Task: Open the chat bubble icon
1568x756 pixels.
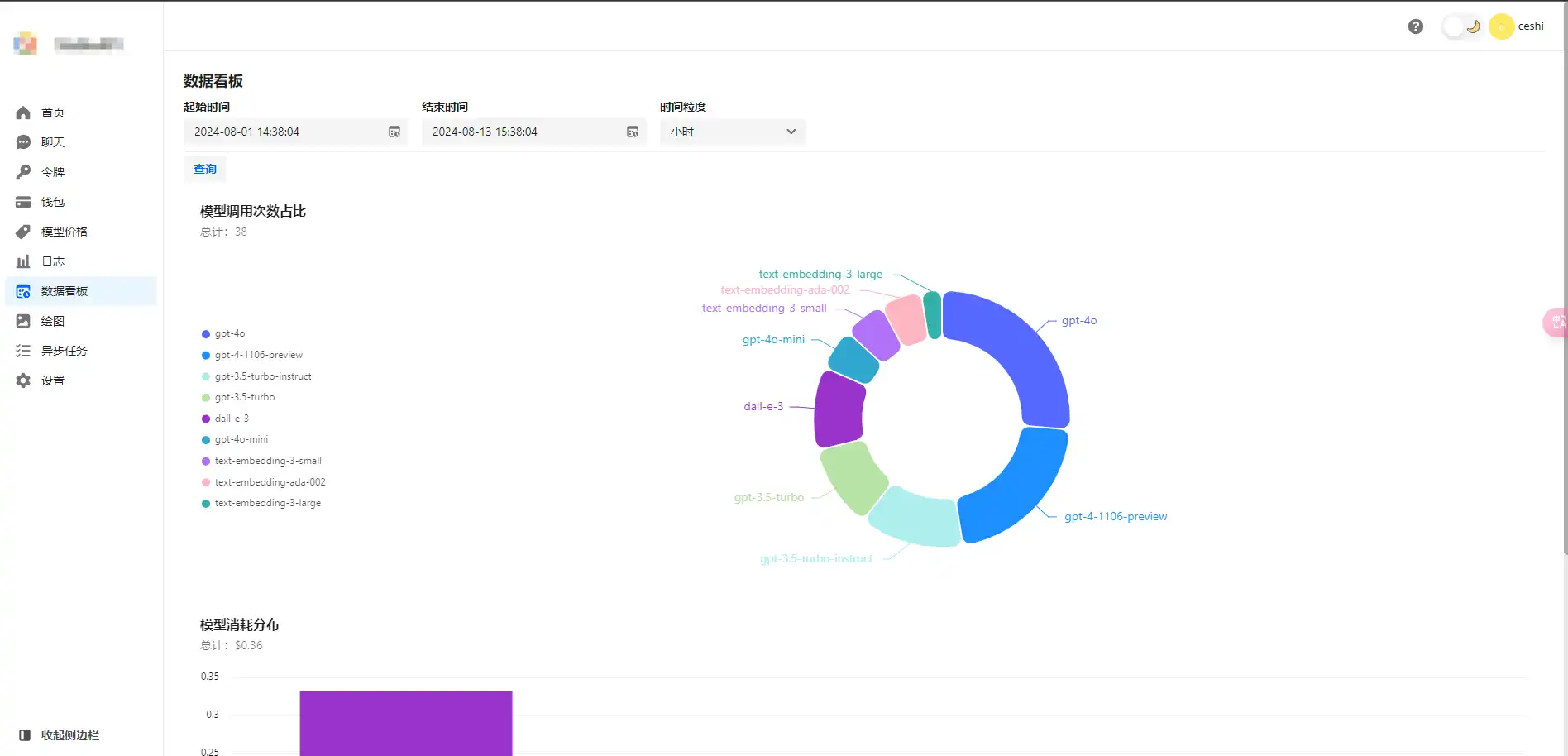Action: (23, 142)
